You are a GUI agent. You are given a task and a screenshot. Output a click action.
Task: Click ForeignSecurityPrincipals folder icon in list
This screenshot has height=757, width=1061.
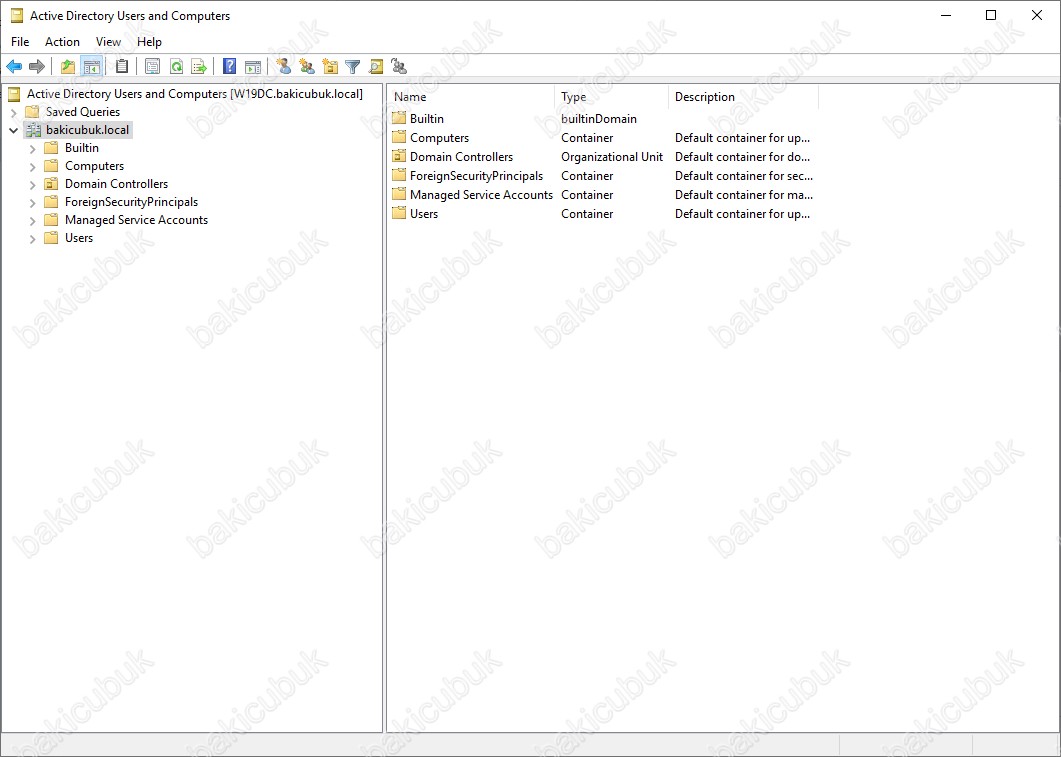click(399, 175)
